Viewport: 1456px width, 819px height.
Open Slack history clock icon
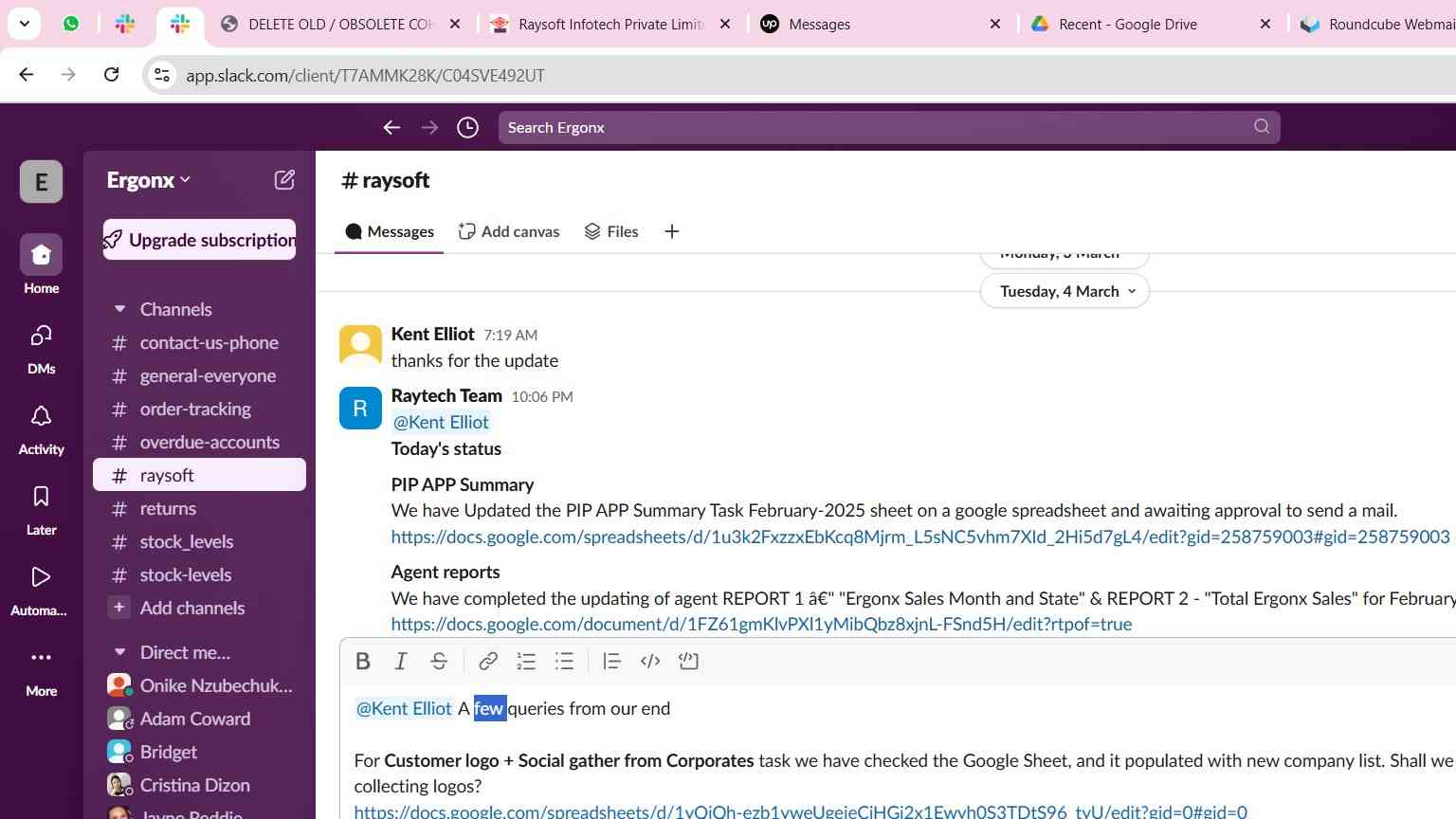point(467,127)
